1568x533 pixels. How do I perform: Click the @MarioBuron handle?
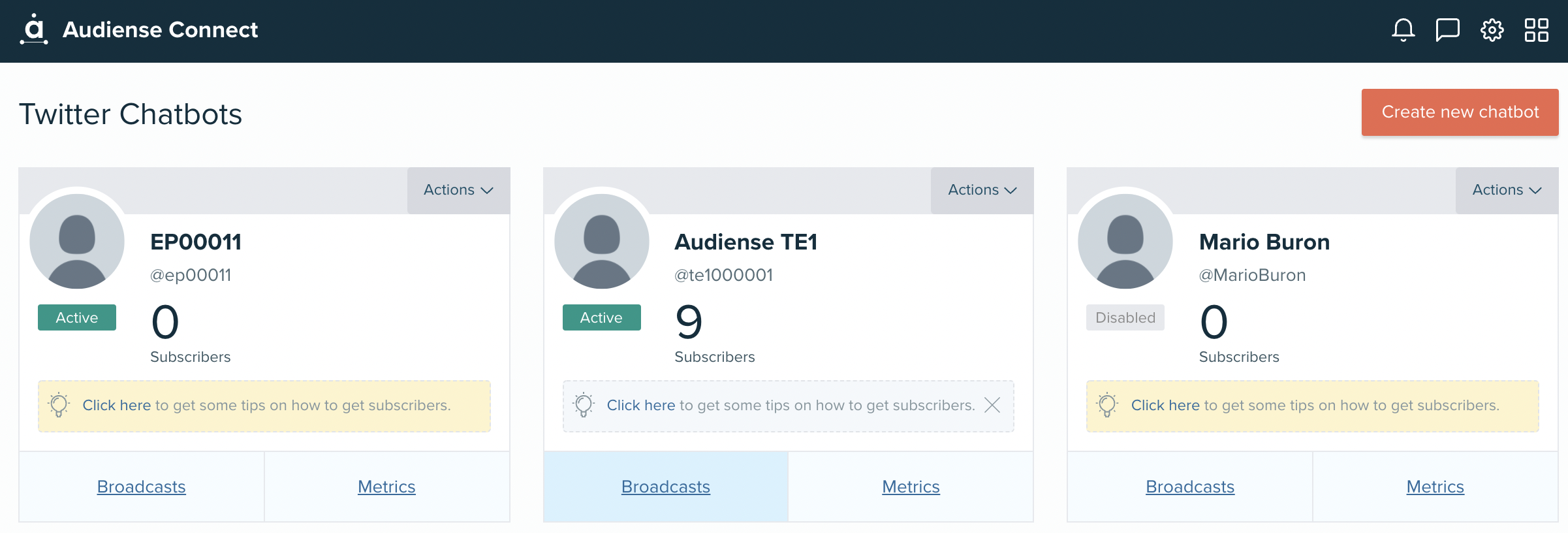[x=1253, y=275]
